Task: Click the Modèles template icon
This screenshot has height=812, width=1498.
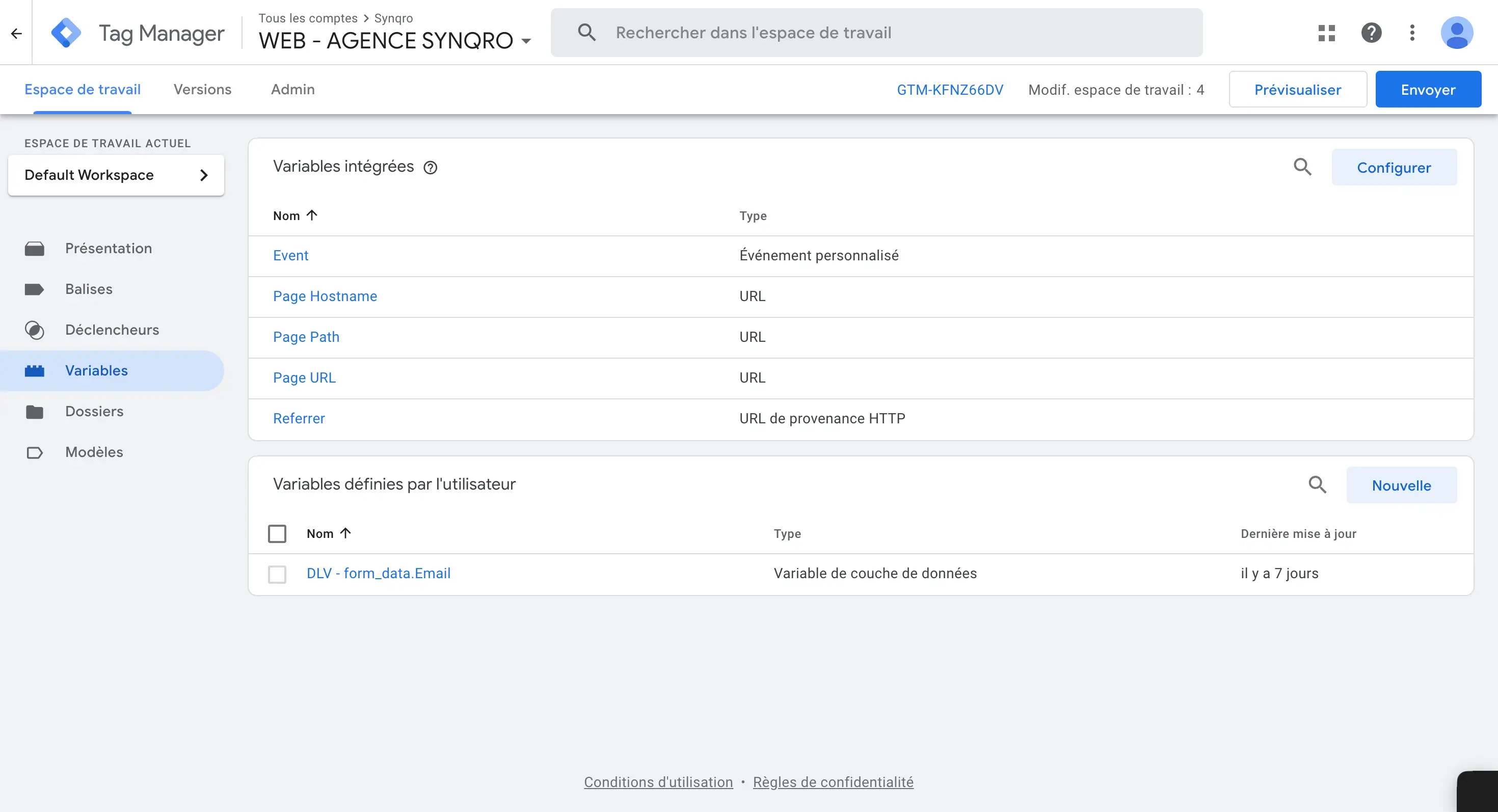Action: (34, 452)
